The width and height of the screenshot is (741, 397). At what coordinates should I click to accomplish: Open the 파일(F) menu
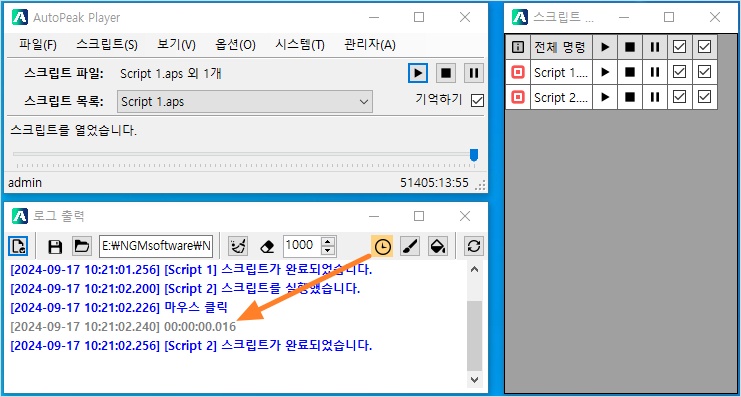38,45
